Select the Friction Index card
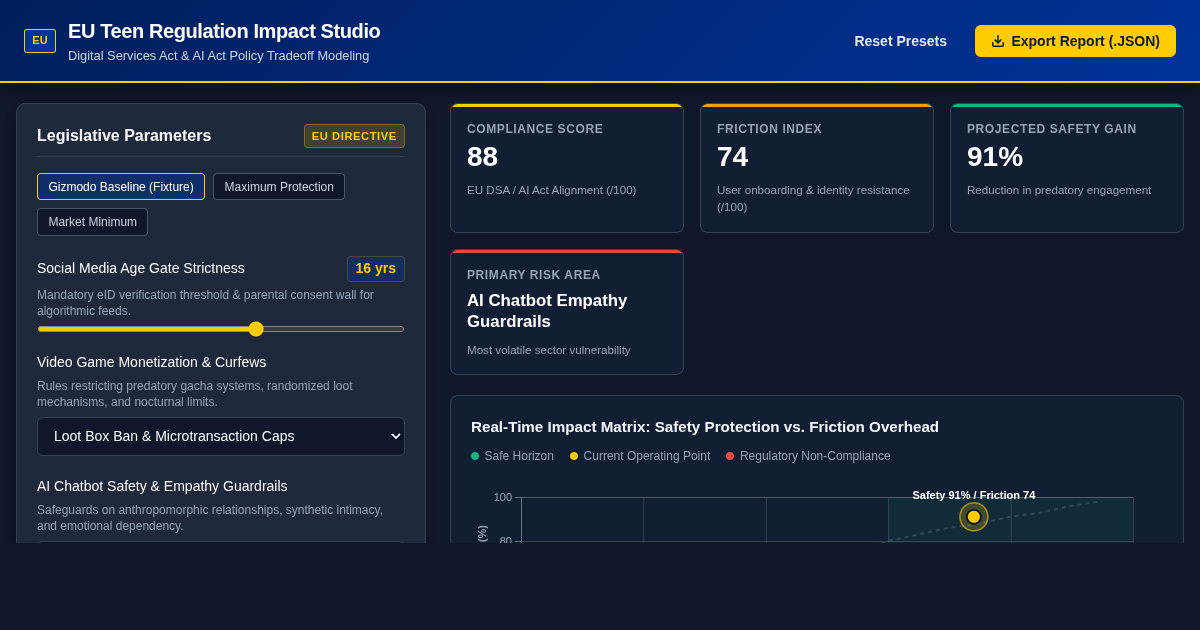1200x630 pixels. tap(817, 168)
